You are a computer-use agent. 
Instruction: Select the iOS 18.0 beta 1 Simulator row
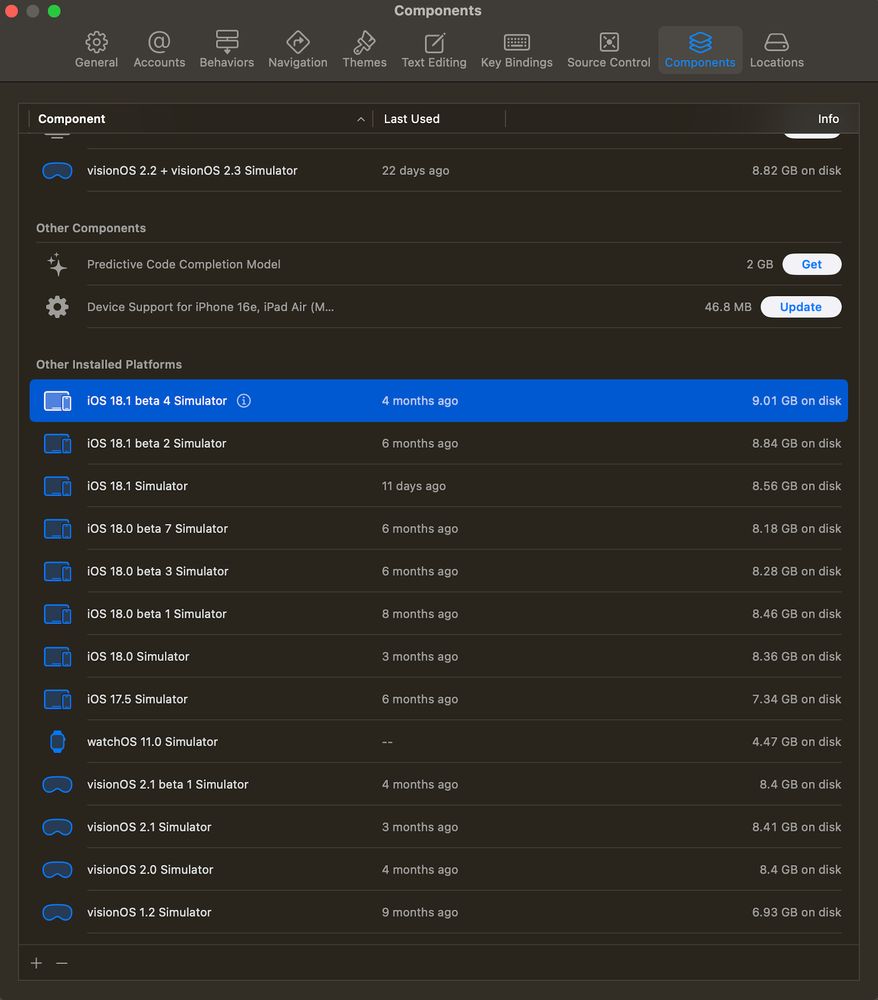click(x=439, y=614)
